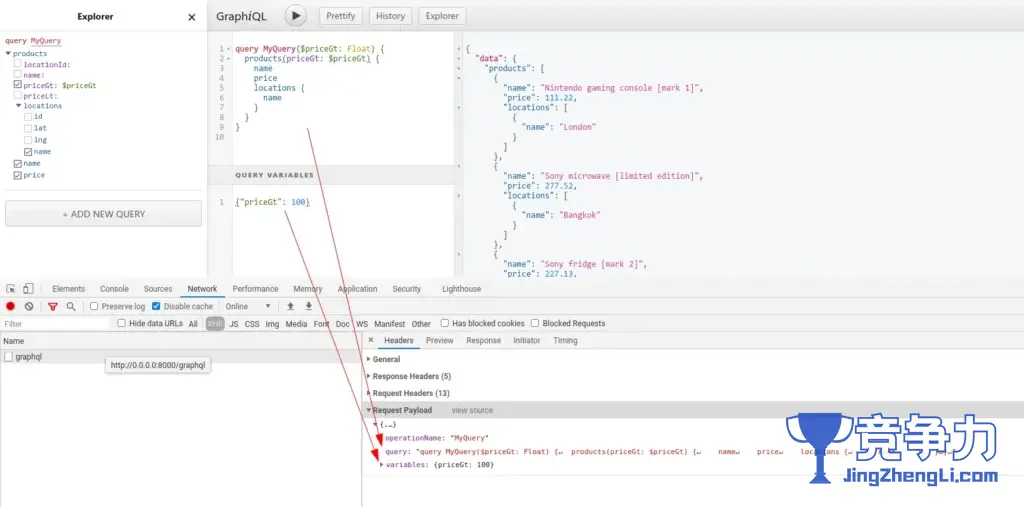Image resolution: width=1024 pixels, height=507 pixels.
Task: Open the Online throttling dropdown
Action: click(x=248, y=306)
